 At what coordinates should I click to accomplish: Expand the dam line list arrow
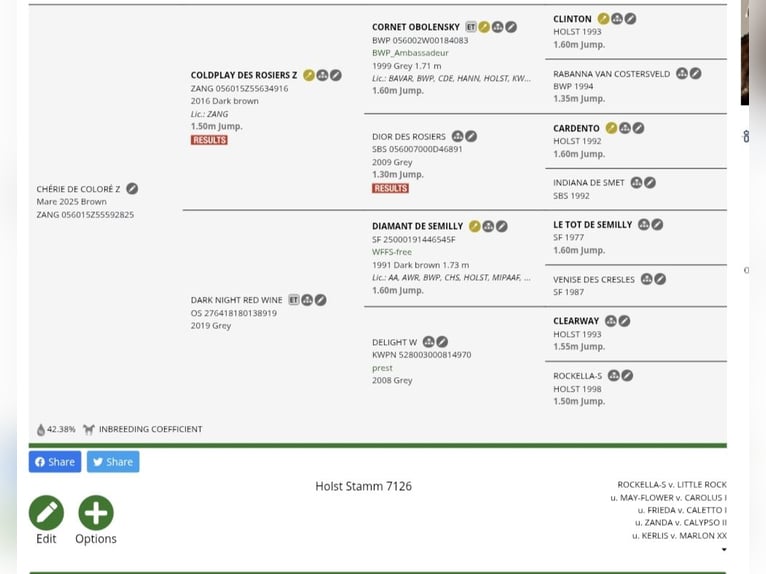point(724,549)
